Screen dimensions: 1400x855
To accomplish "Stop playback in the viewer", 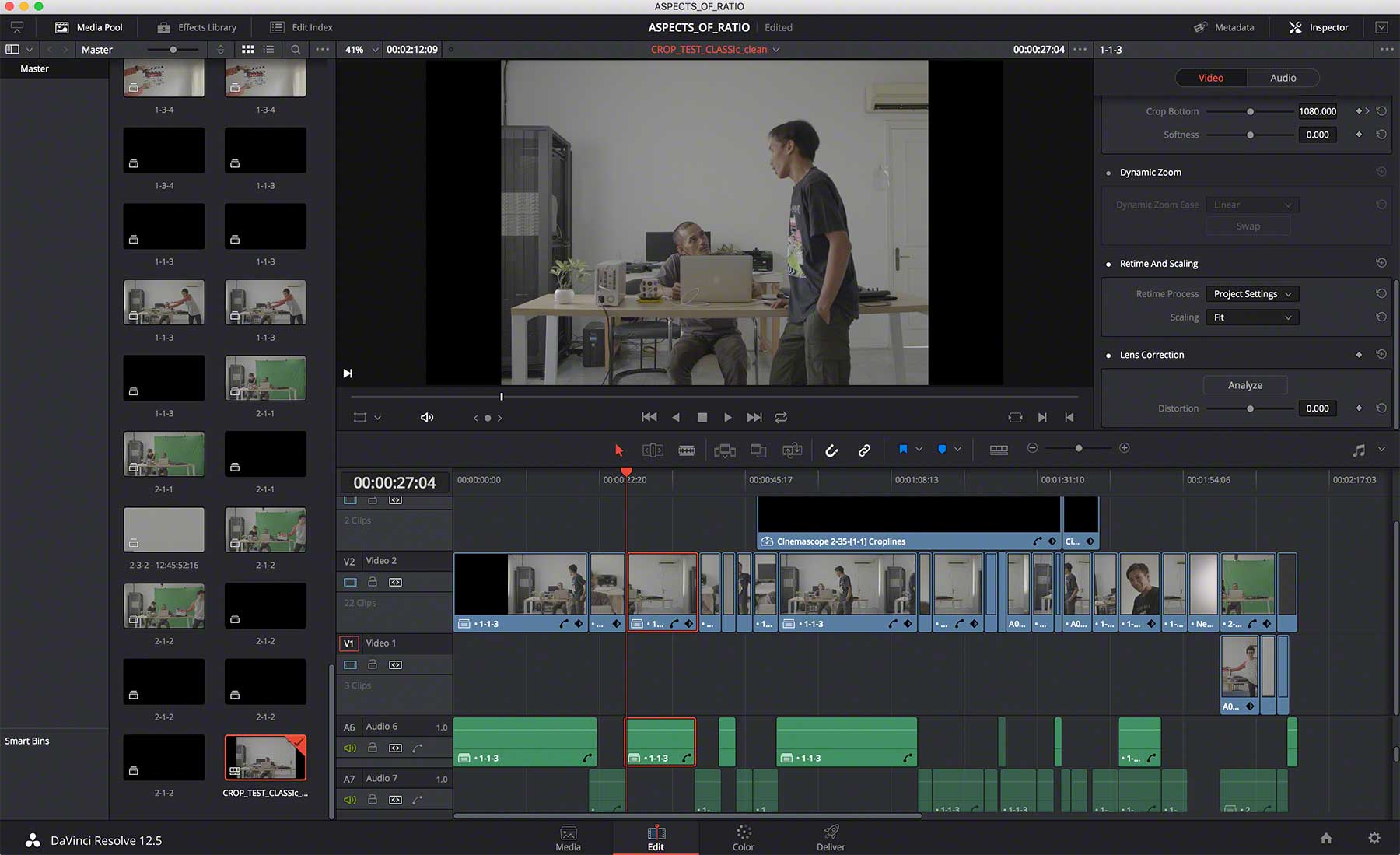I will point(702,417).
